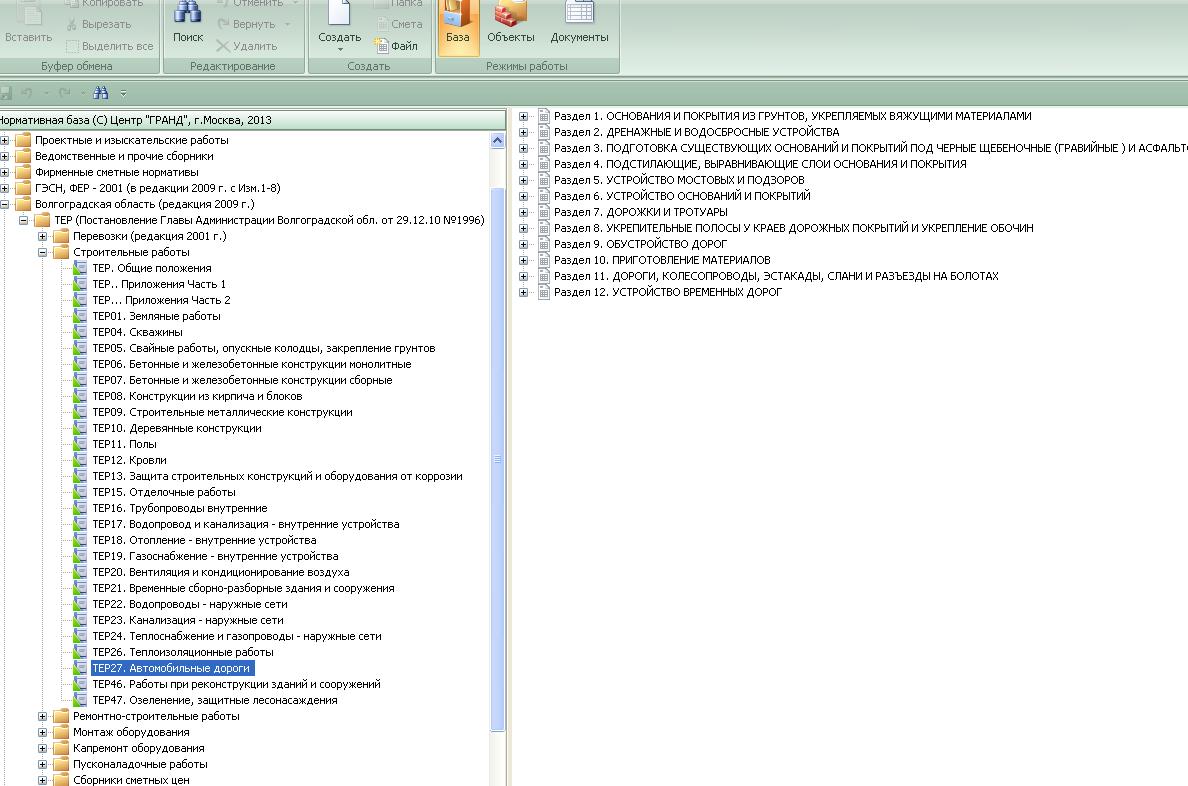The height and width of the screenshot is (786, 1188).
Task: Click the tree scrollbar up arrow
Action: click(x=497, y=141)
